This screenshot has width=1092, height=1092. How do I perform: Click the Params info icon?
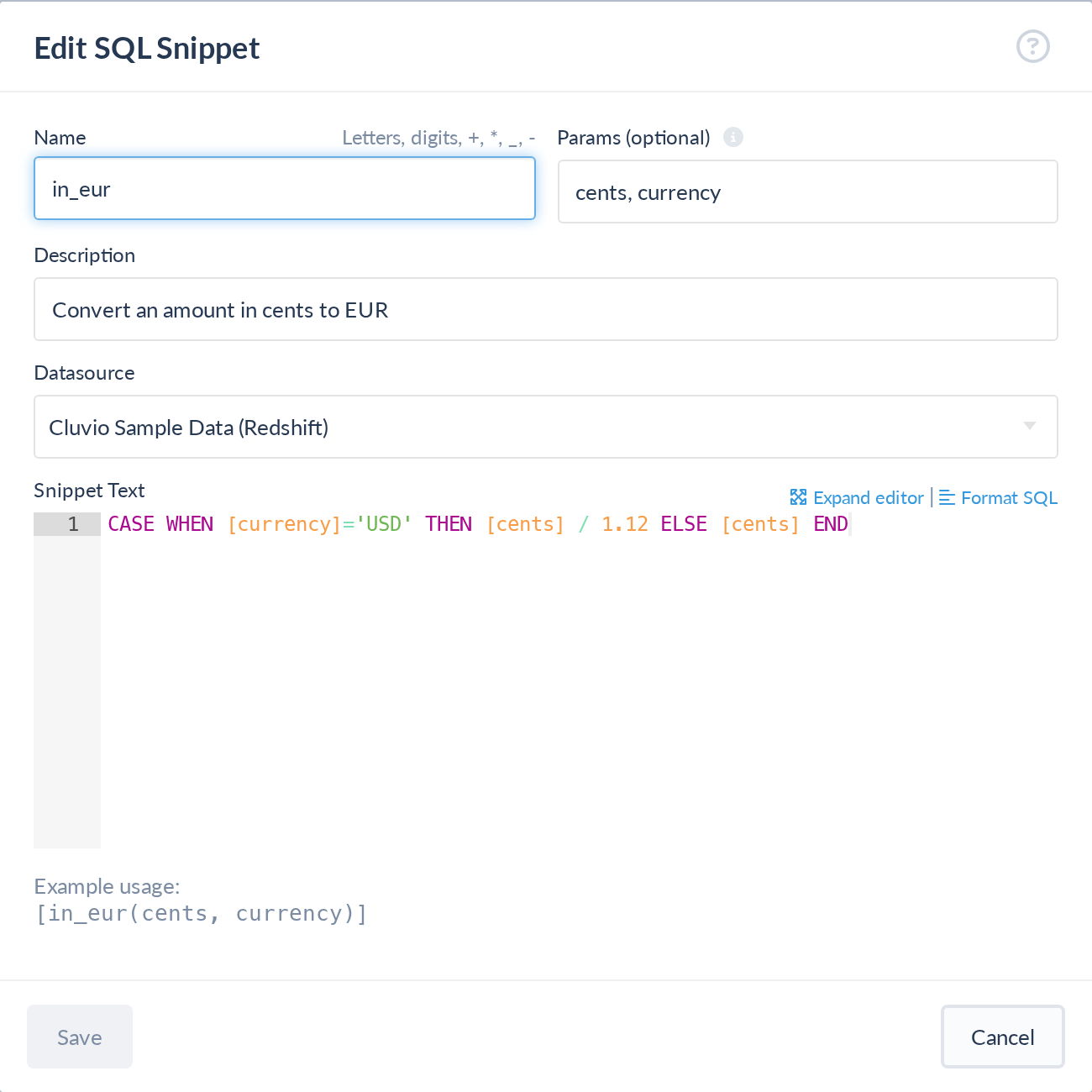pos(733,137)
